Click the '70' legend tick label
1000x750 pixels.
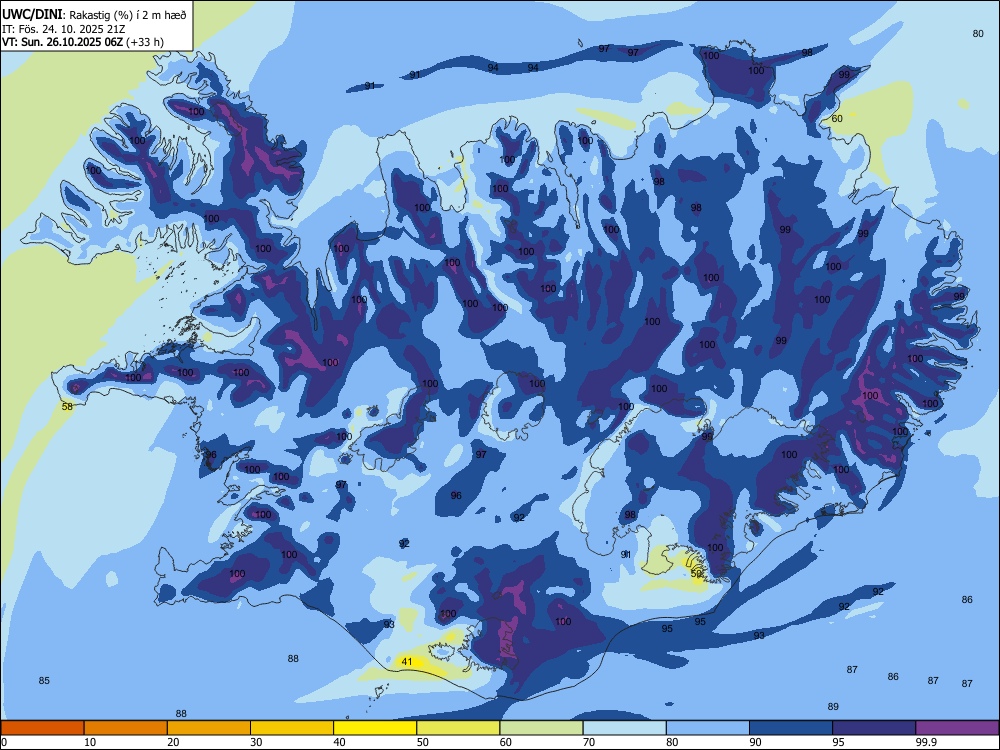(x=589, y=742)
